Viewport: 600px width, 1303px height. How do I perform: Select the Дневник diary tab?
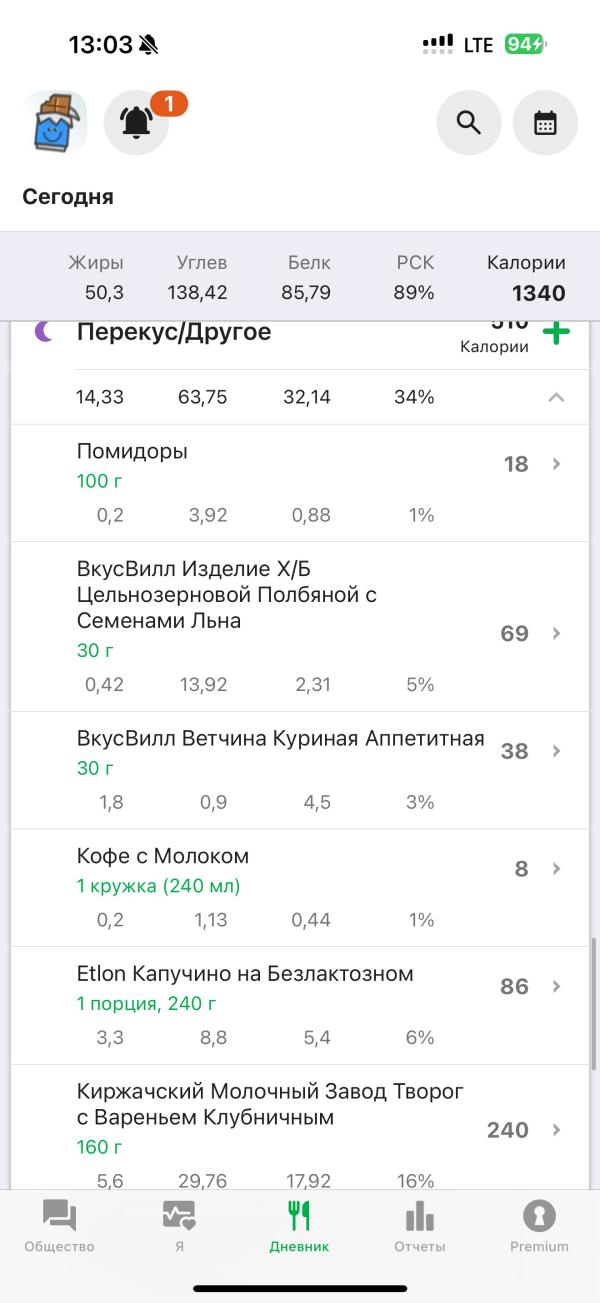[299, 1227]
